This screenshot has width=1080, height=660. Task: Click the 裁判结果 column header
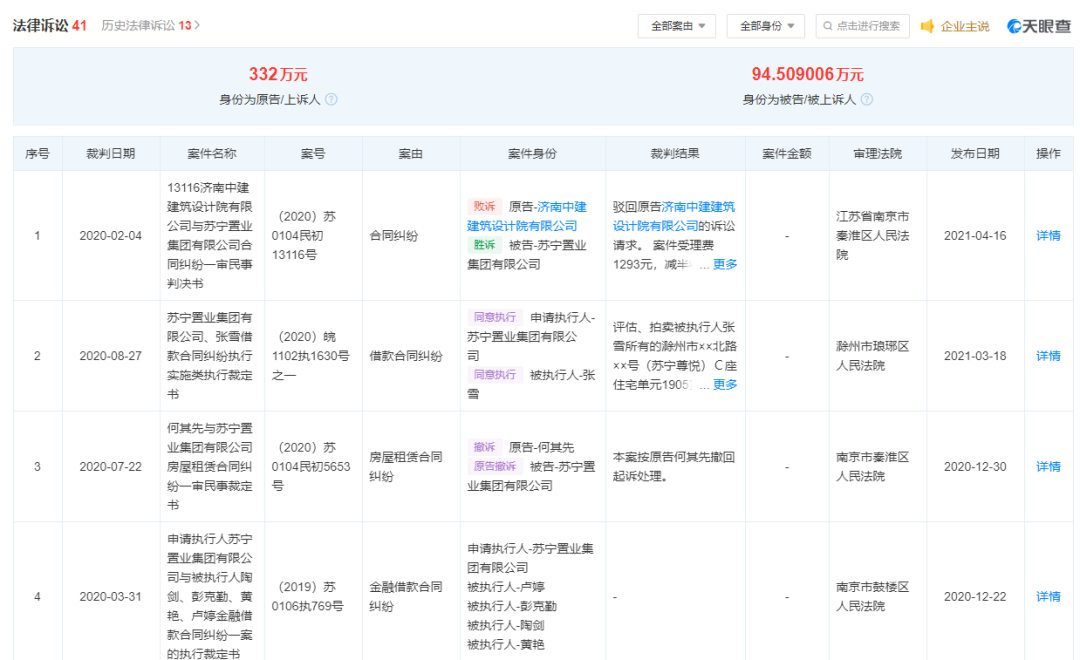pyautogui.click(x=675, y=154)
